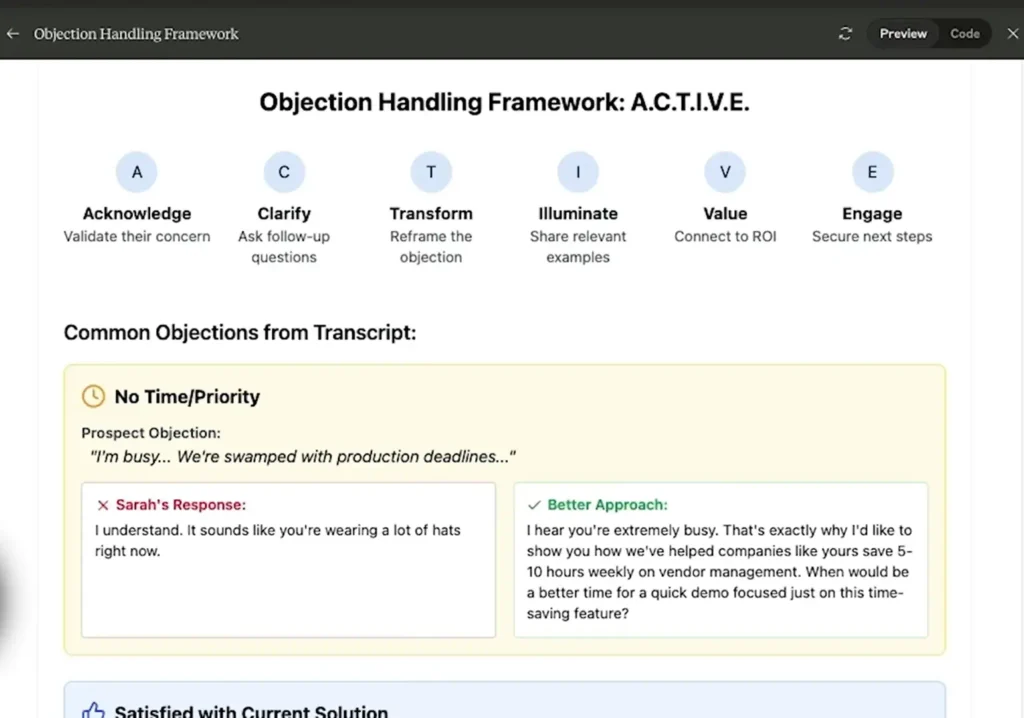Click 'Secure next steps' text
1024x718 pixels.
click(872, 237)
